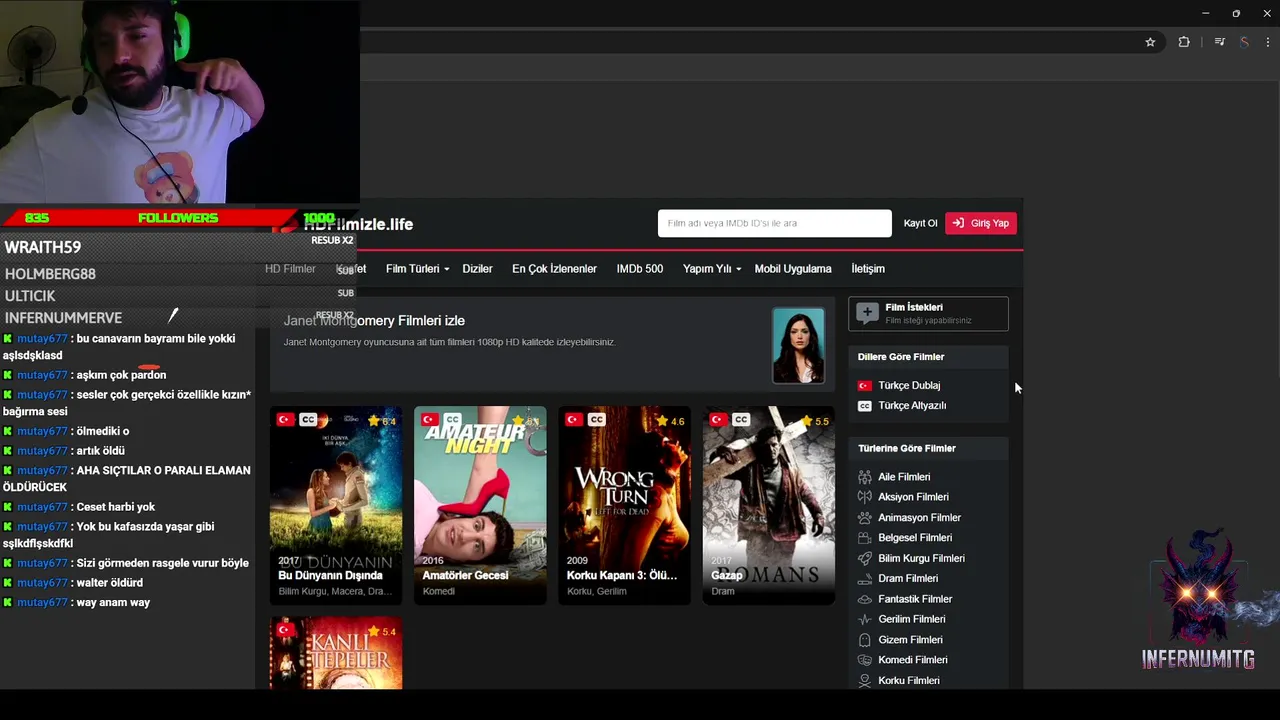Click the CC icon beside Türkçe Altyazılı

point(865,406)
